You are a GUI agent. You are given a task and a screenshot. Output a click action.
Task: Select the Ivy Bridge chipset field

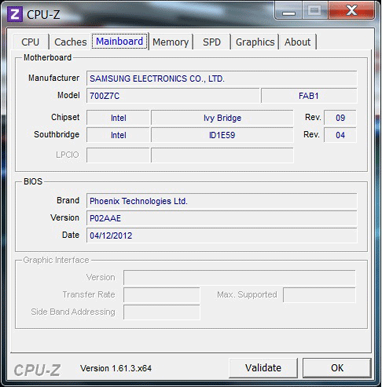222,118
